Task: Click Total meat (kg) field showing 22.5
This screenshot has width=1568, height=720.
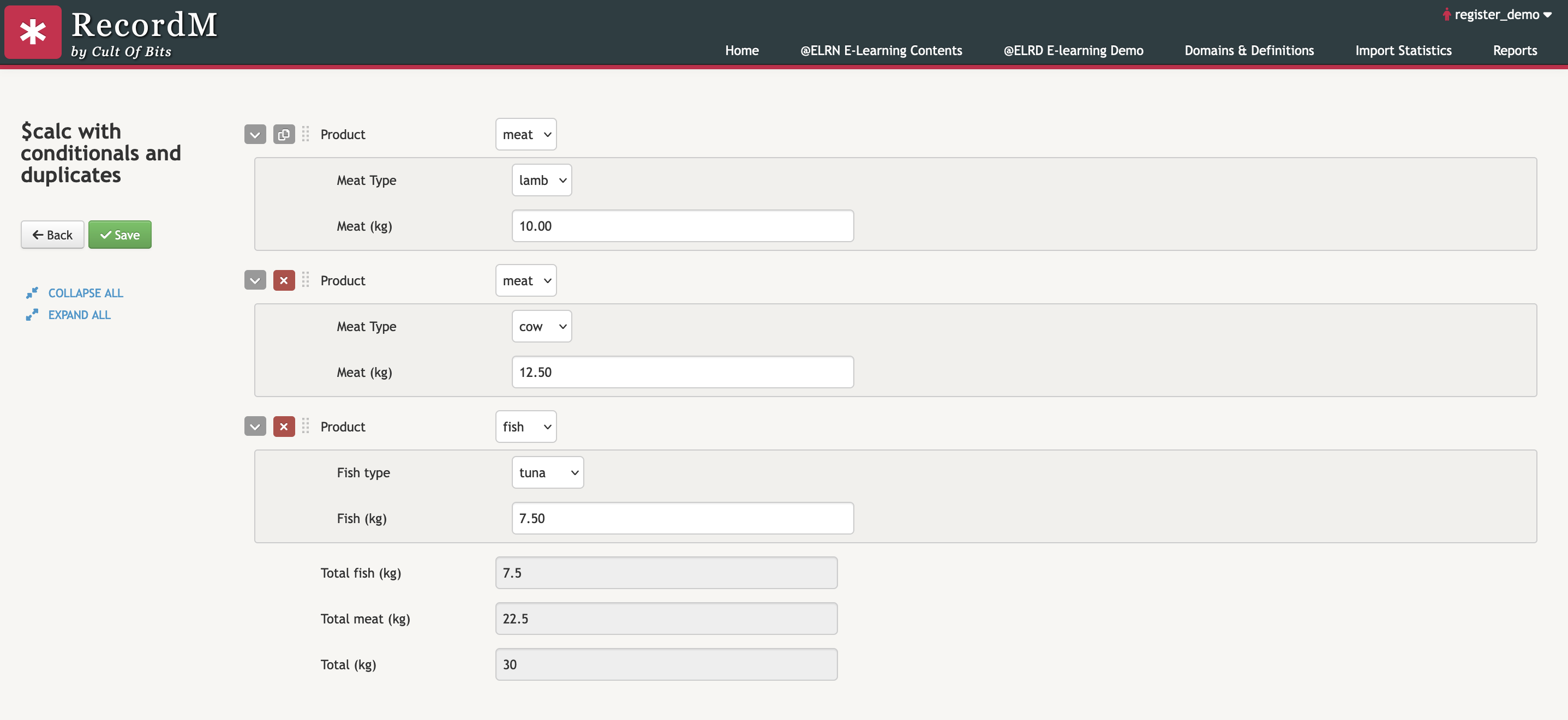Action: 666,619
